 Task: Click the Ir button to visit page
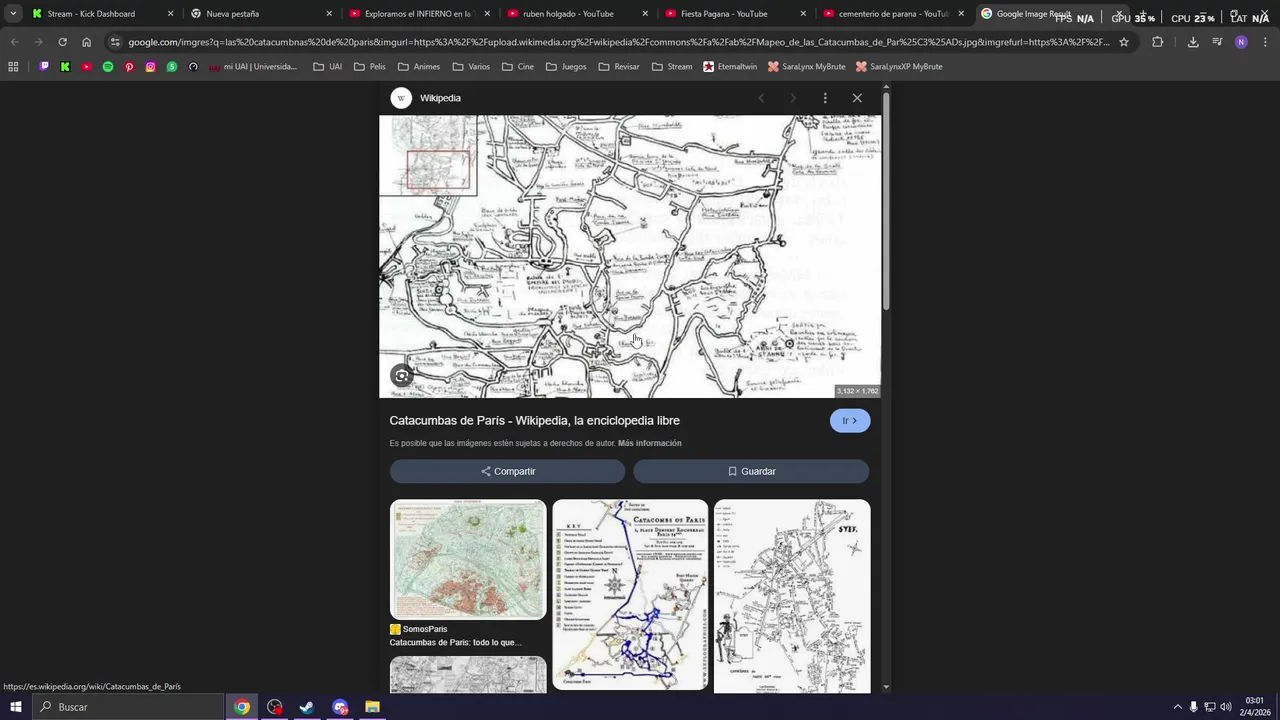tap(850, 421)
